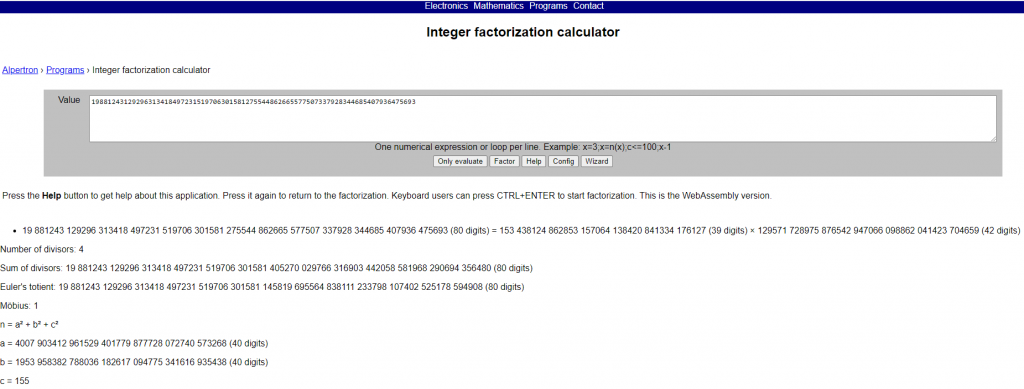This screenshot has width=1024, height=389.
Task: Open the Config button
Action: pos(563,161)
